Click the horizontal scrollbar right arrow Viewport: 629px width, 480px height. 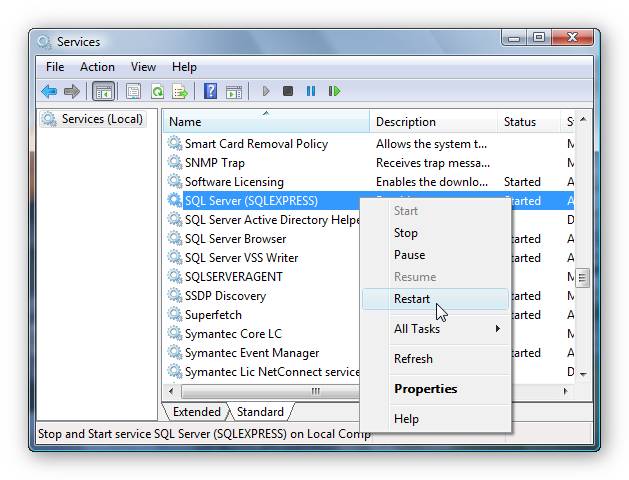click(x=565, y=391)
